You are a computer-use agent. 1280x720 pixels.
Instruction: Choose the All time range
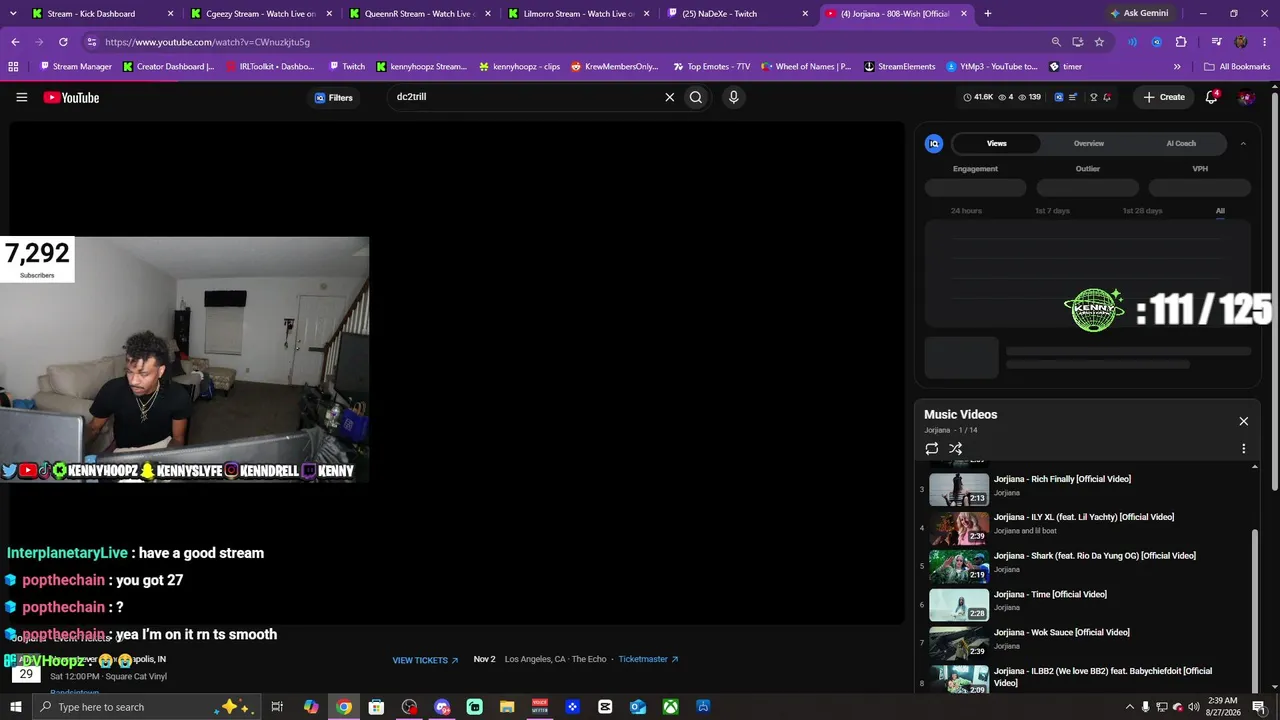point(1220,211)
